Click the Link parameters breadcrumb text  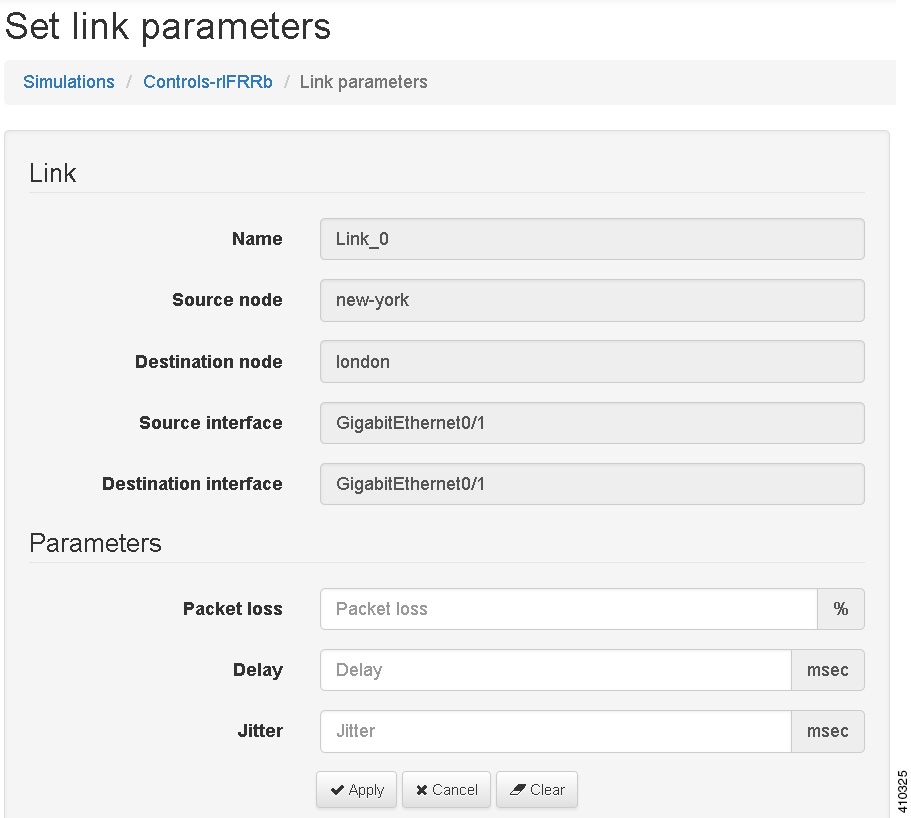(x=363, y=82)
